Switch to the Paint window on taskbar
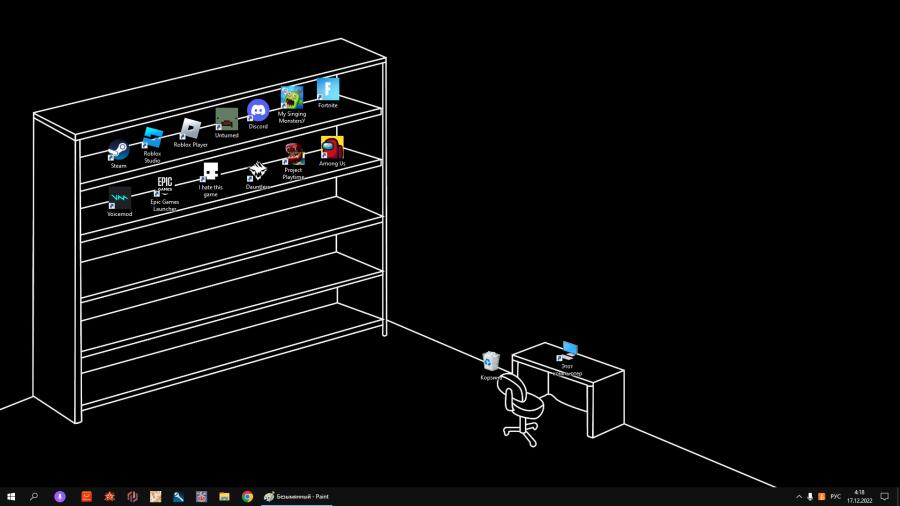The image size is (900, 506). pyautogui.click(x=297, y=496)
